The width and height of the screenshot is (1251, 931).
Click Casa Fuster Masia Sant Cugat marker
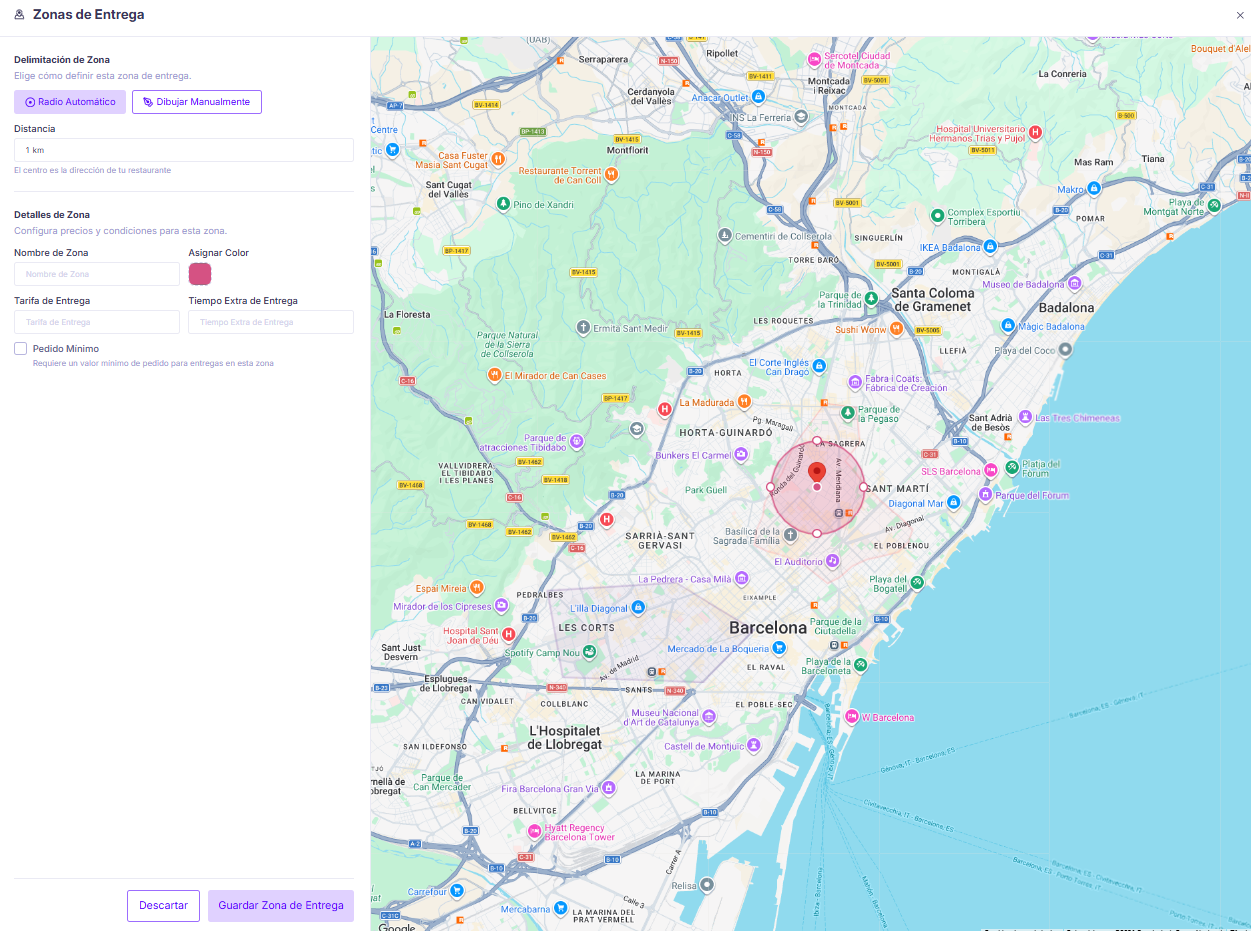(x=497, y=159)
